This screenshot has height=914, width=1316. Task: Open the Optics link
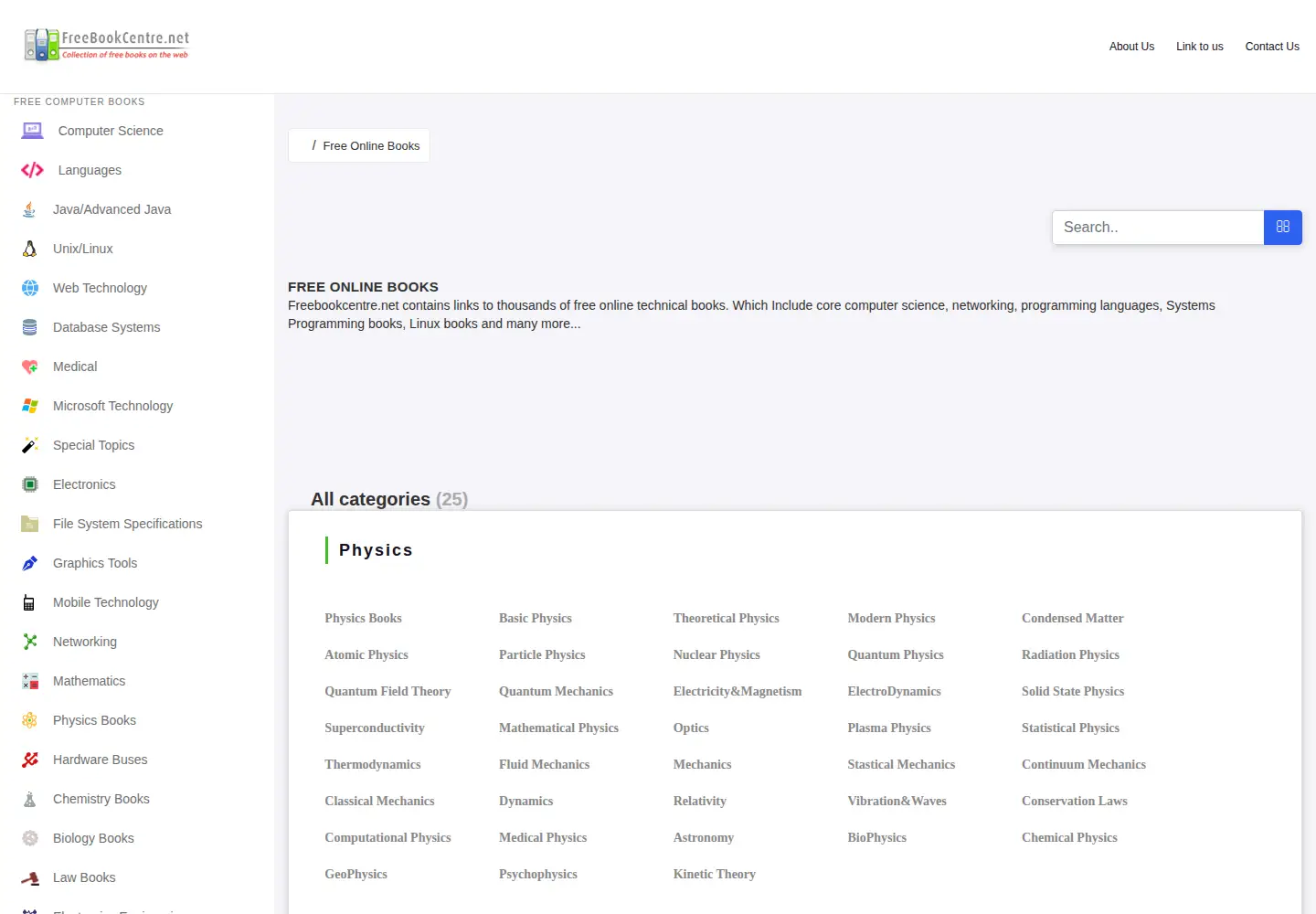(691, 728)
